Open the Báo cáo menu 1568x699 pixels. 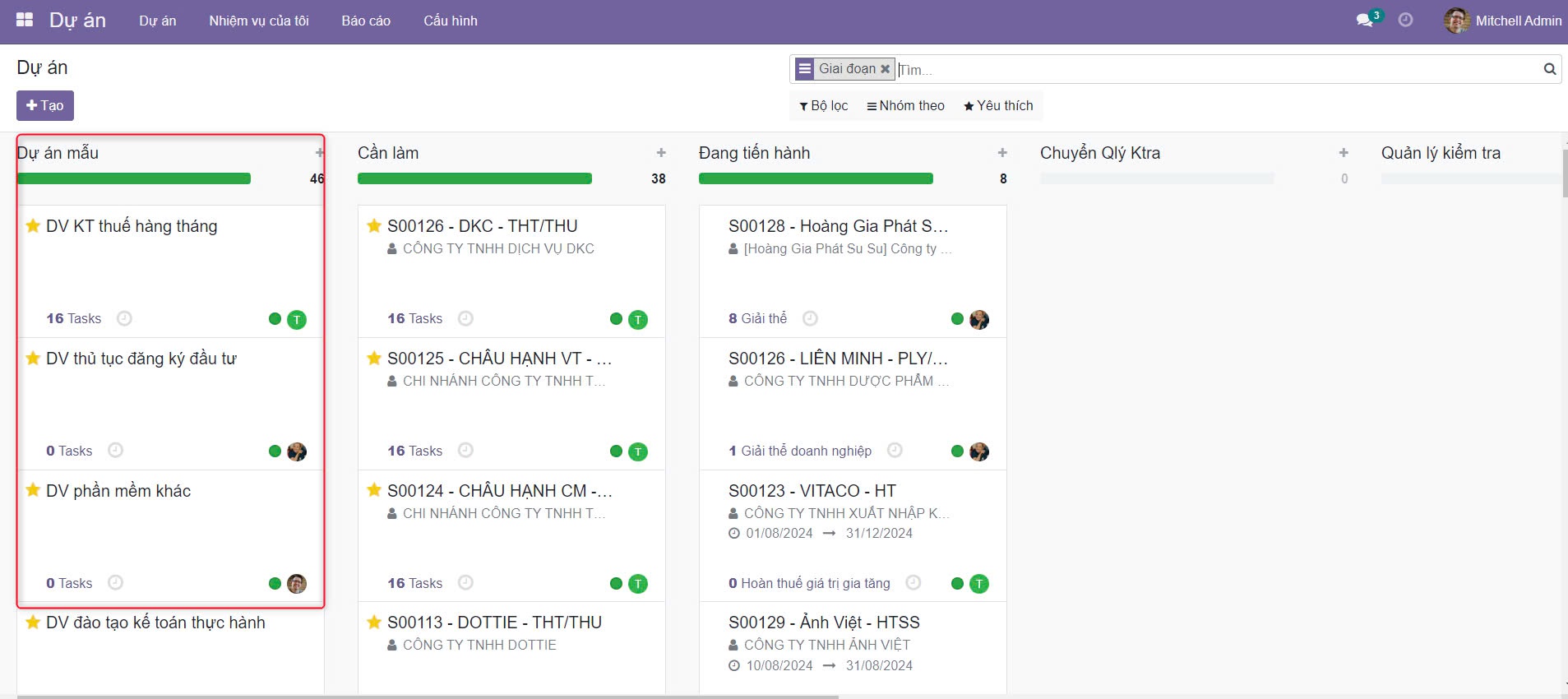pos(366,21)
